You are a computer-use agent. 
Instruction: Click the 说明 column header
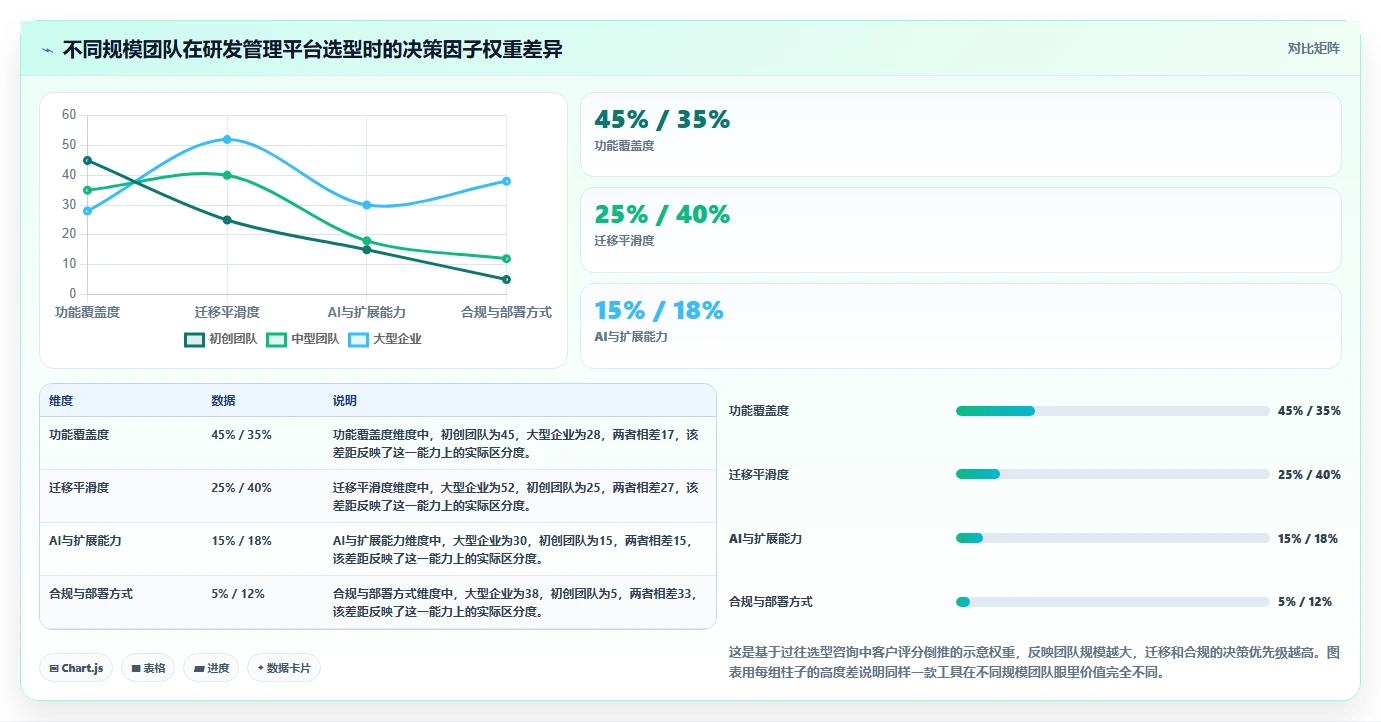point(345,400)
